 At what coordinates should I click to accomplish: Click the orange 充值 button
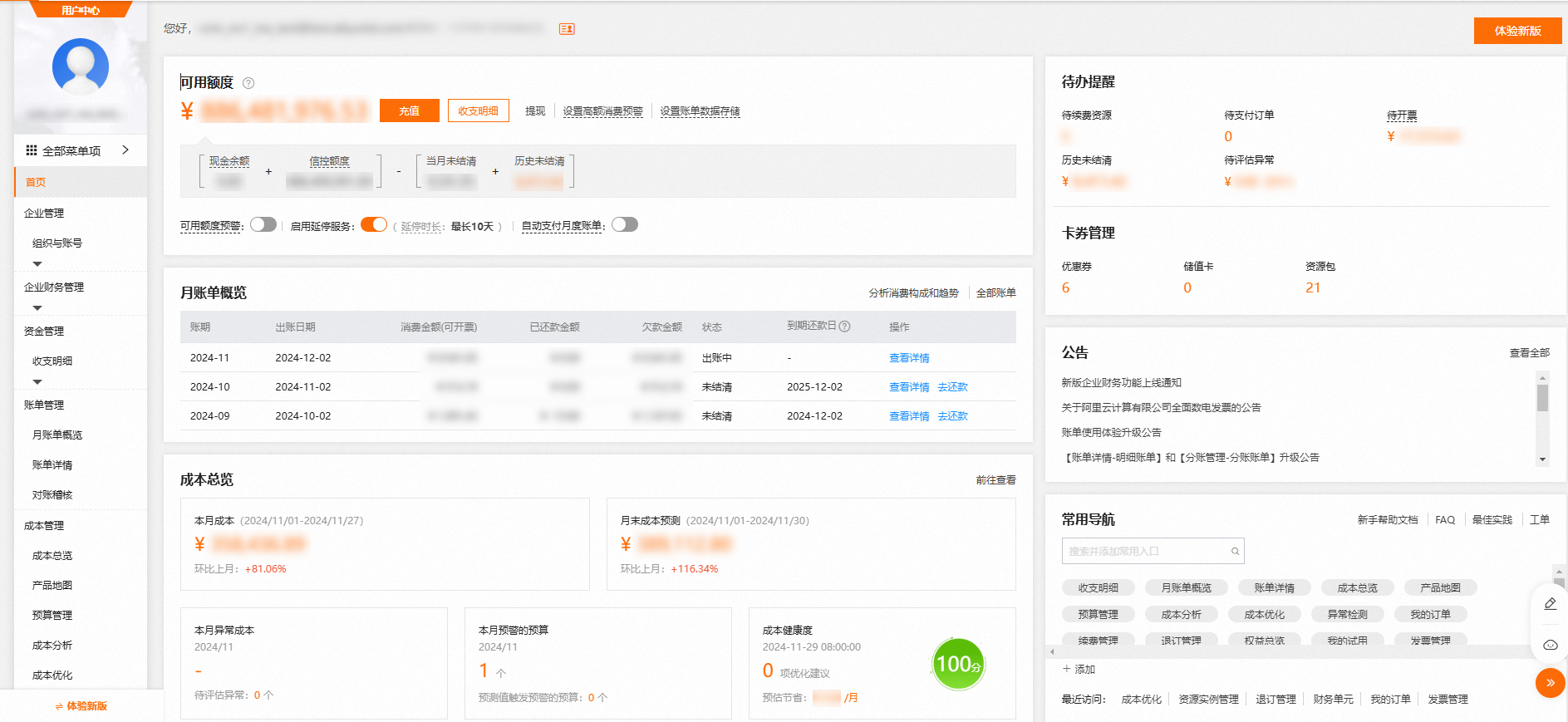(409, 111)
